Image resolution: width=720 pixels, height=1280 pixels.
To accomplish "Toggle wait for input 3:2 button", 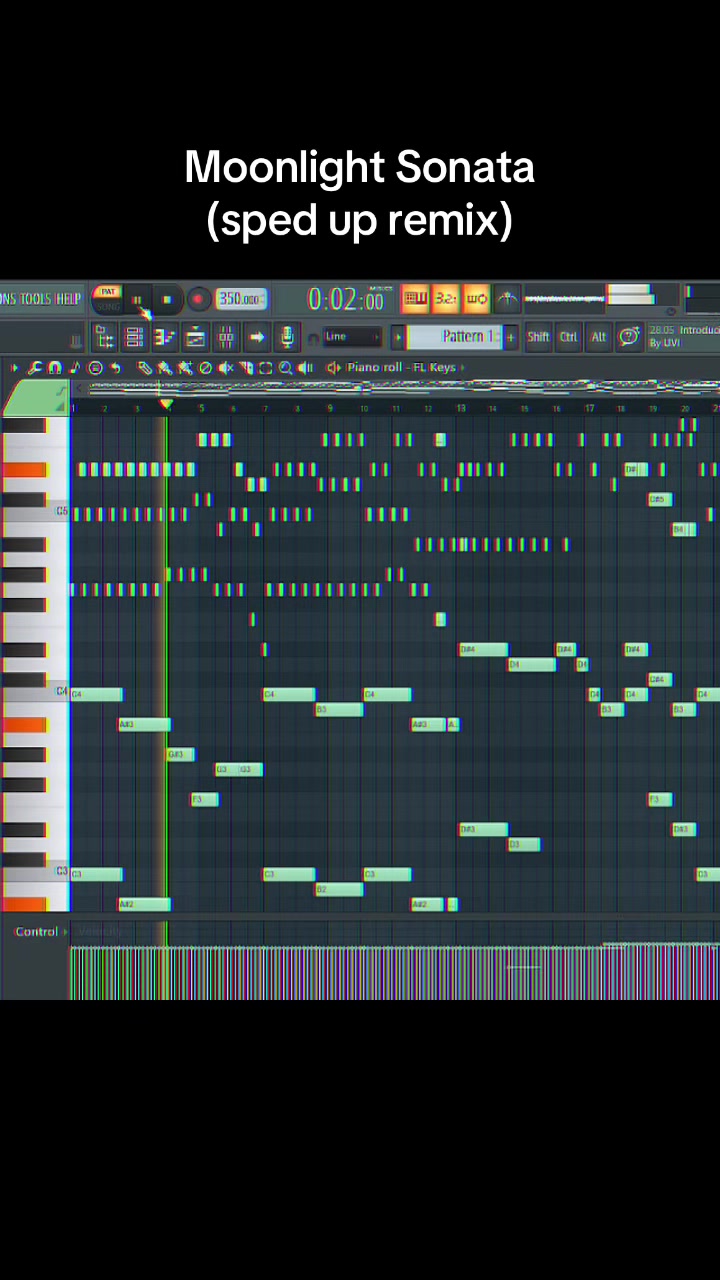I will click(x=446, y=298).
